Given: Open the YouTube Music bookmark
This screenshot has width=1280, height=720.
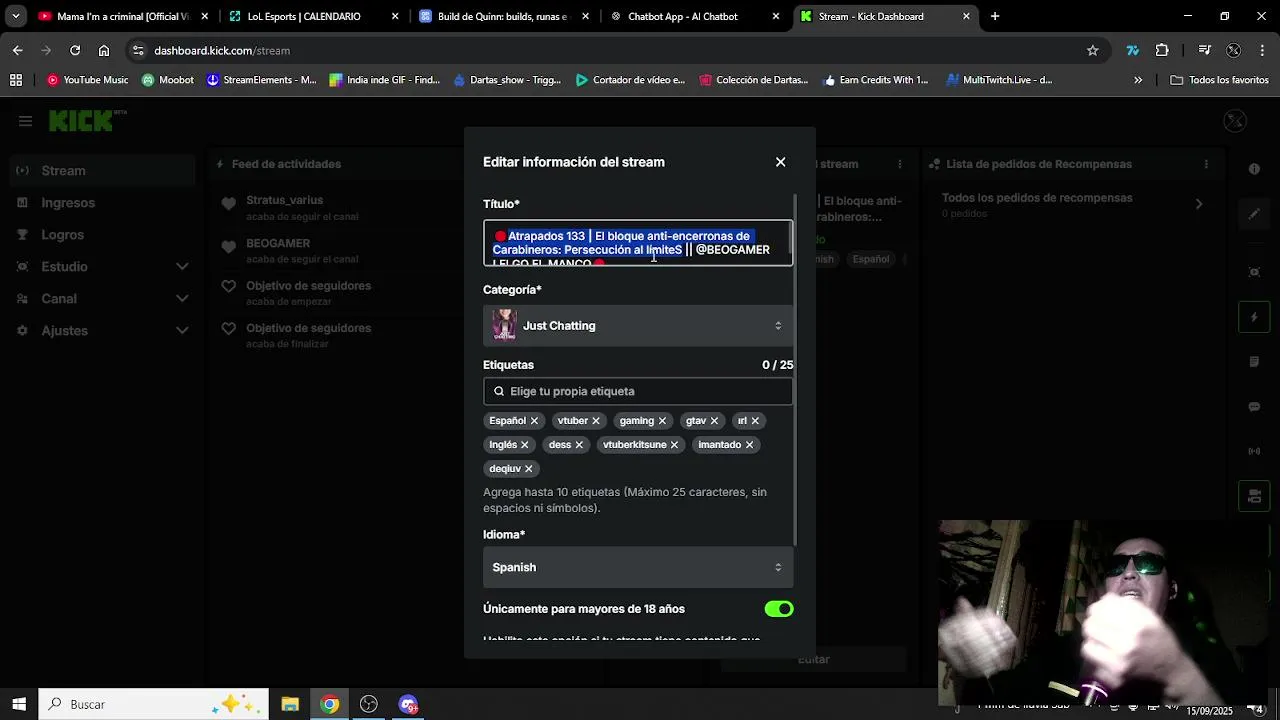Looking at the screenshot, I should [x=87, y=80].
